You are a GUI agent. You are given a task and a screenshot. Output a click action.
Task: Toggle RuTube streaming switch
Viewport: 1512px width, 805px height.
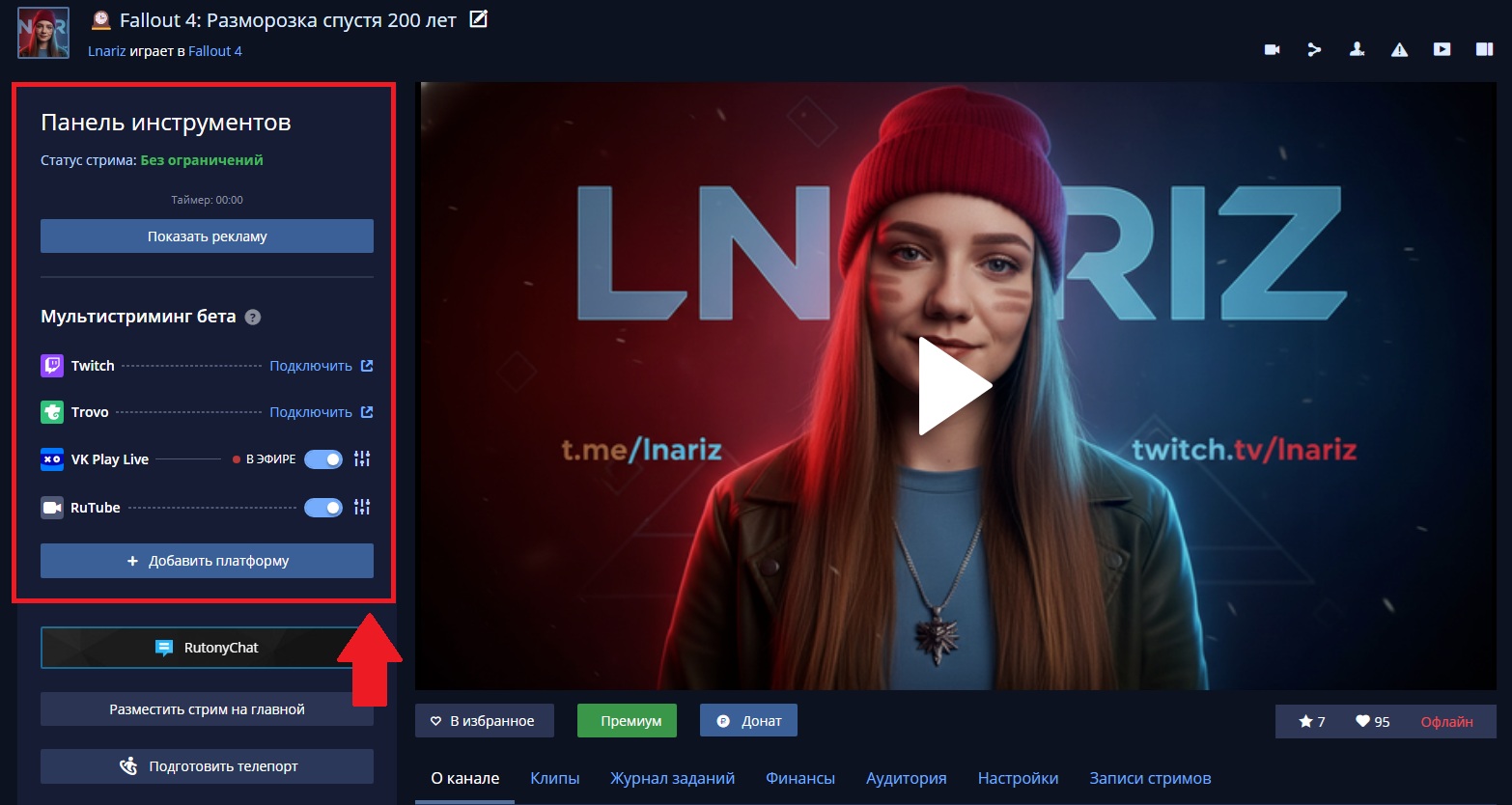point(323,508)
